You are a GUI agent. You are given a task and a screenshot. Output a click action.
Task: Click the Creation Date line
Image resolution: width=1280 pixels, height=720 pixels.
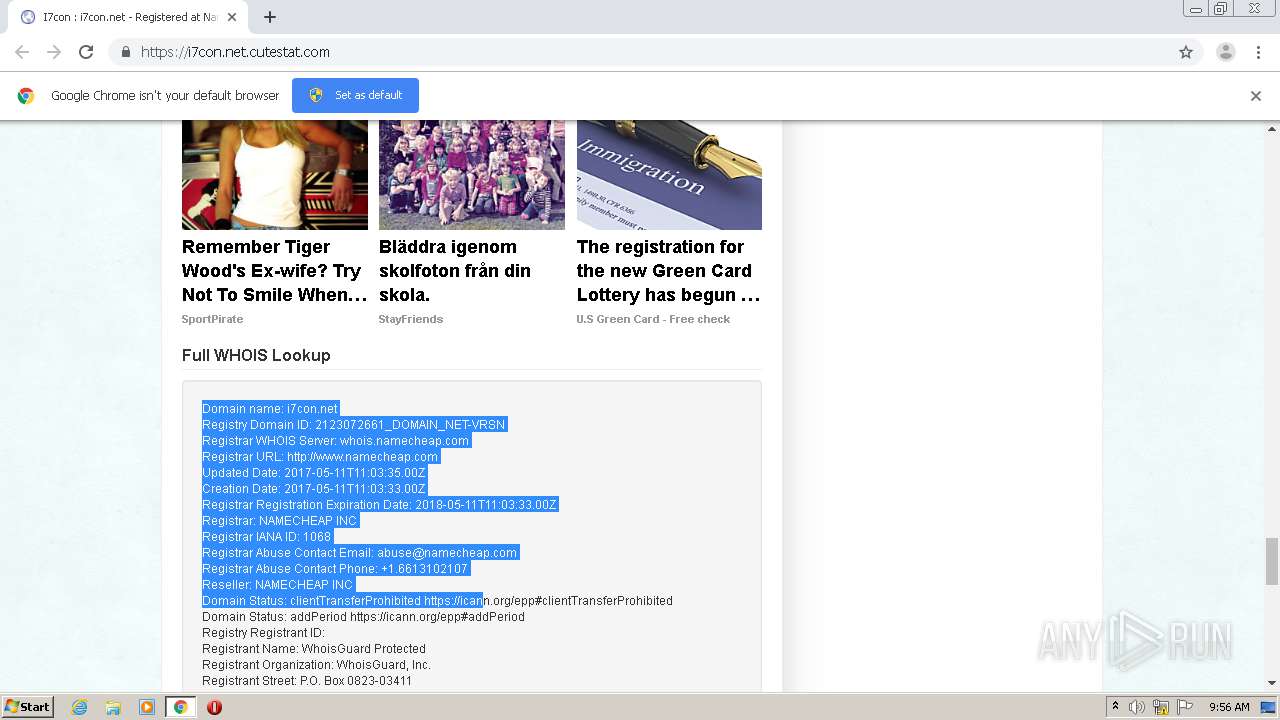[x=314, y=488]
